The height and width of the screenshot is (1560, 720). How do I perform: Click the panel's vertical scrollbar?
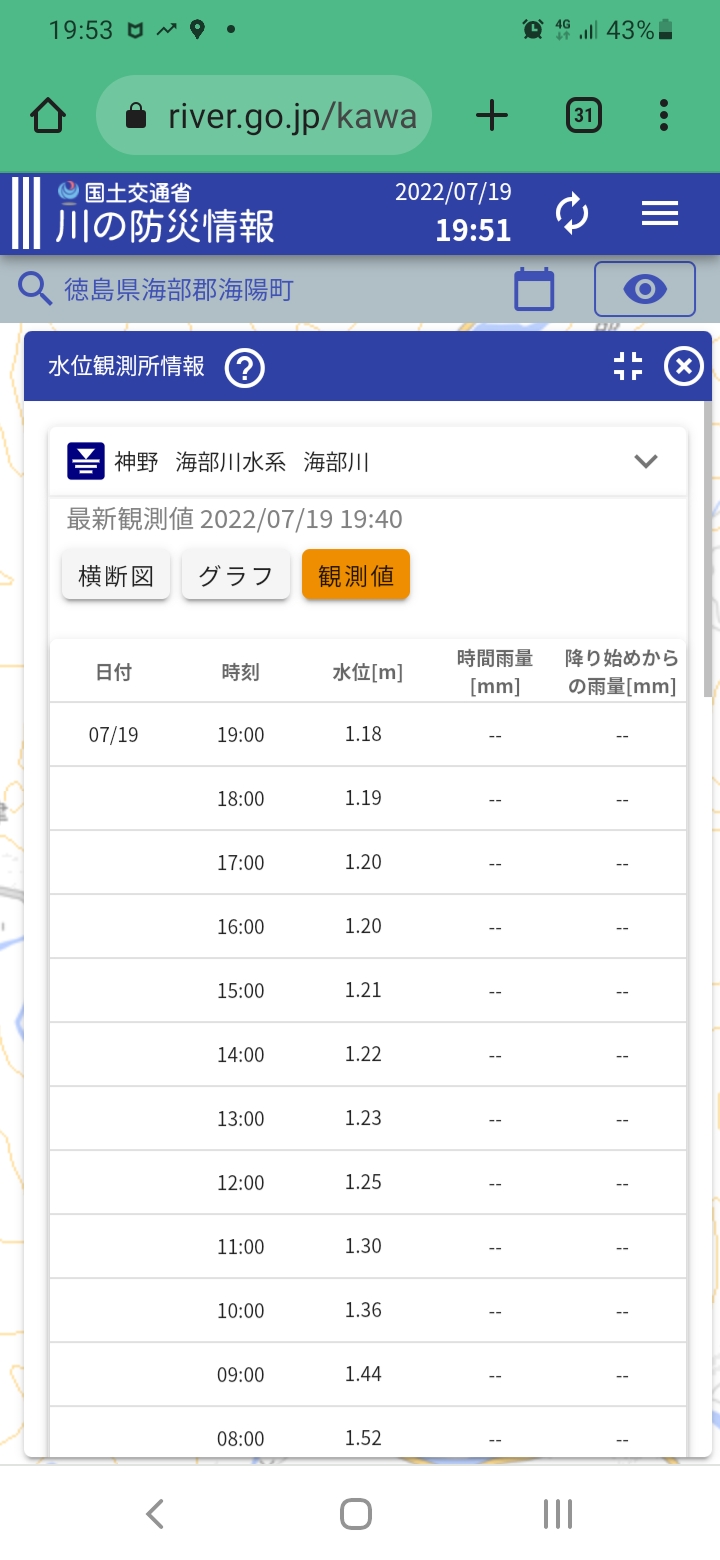point(708,550)
